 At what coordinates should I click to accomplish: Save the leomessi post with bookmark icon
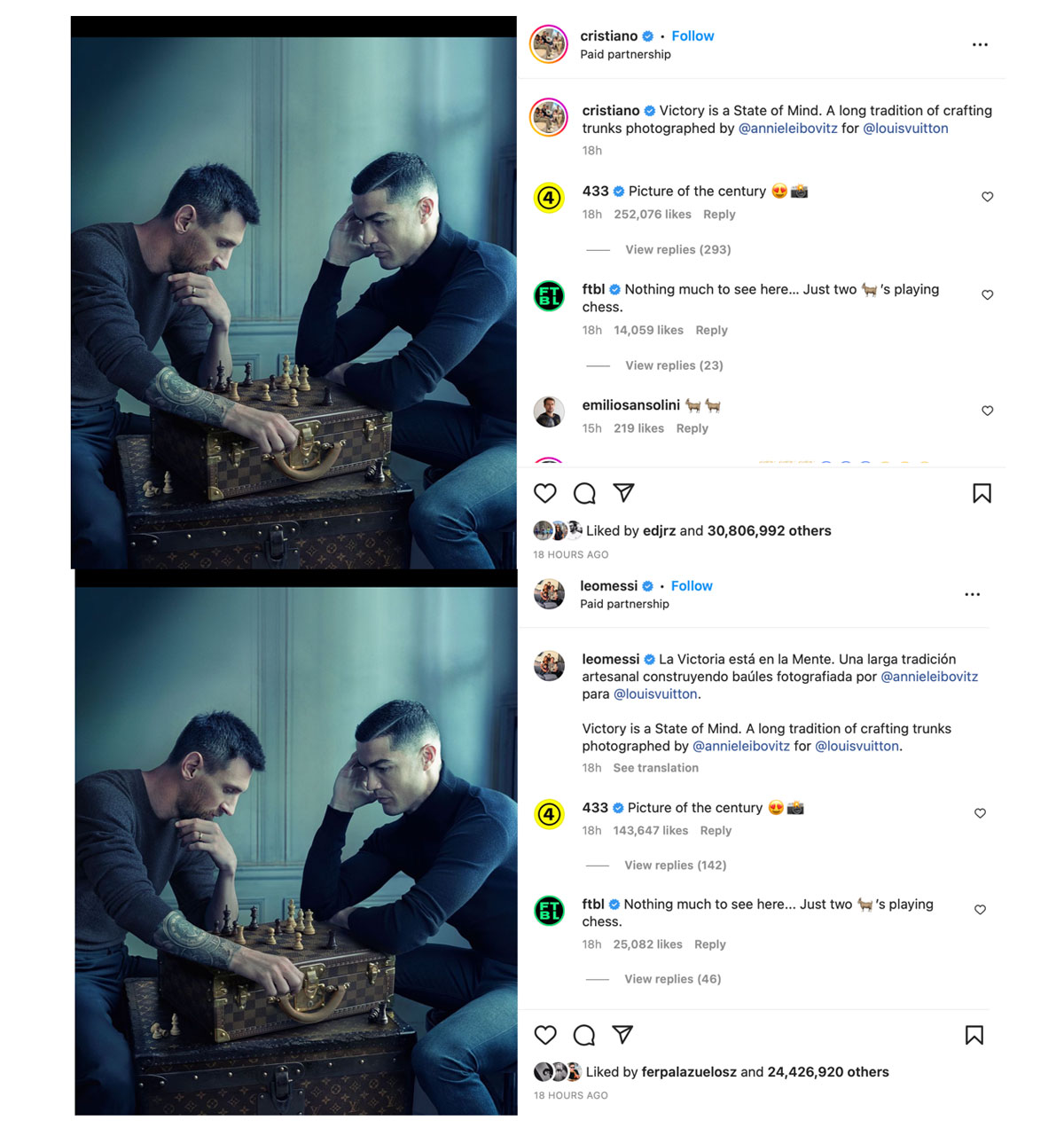click(x=974, y=1035)
